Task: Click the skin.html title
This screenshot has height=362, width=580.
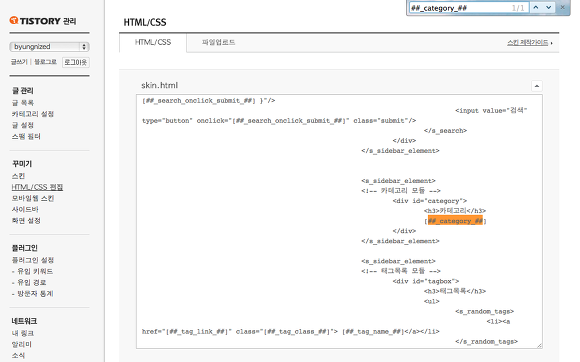Action: (159, 85)
